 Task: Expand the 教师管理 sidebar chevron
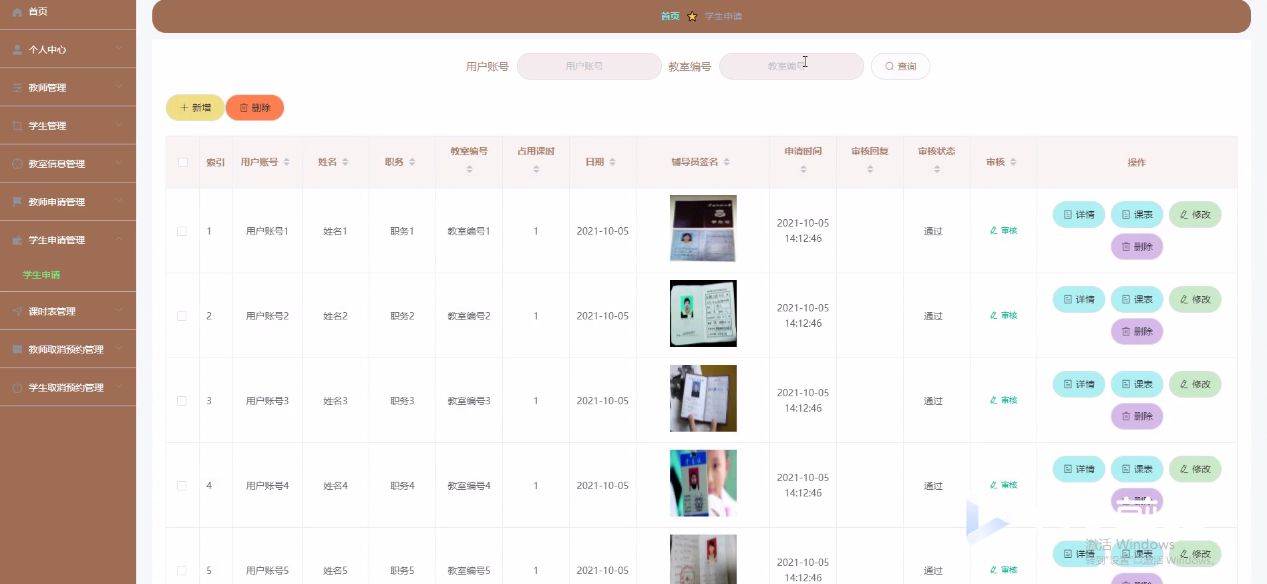click(x=119, y=87)
